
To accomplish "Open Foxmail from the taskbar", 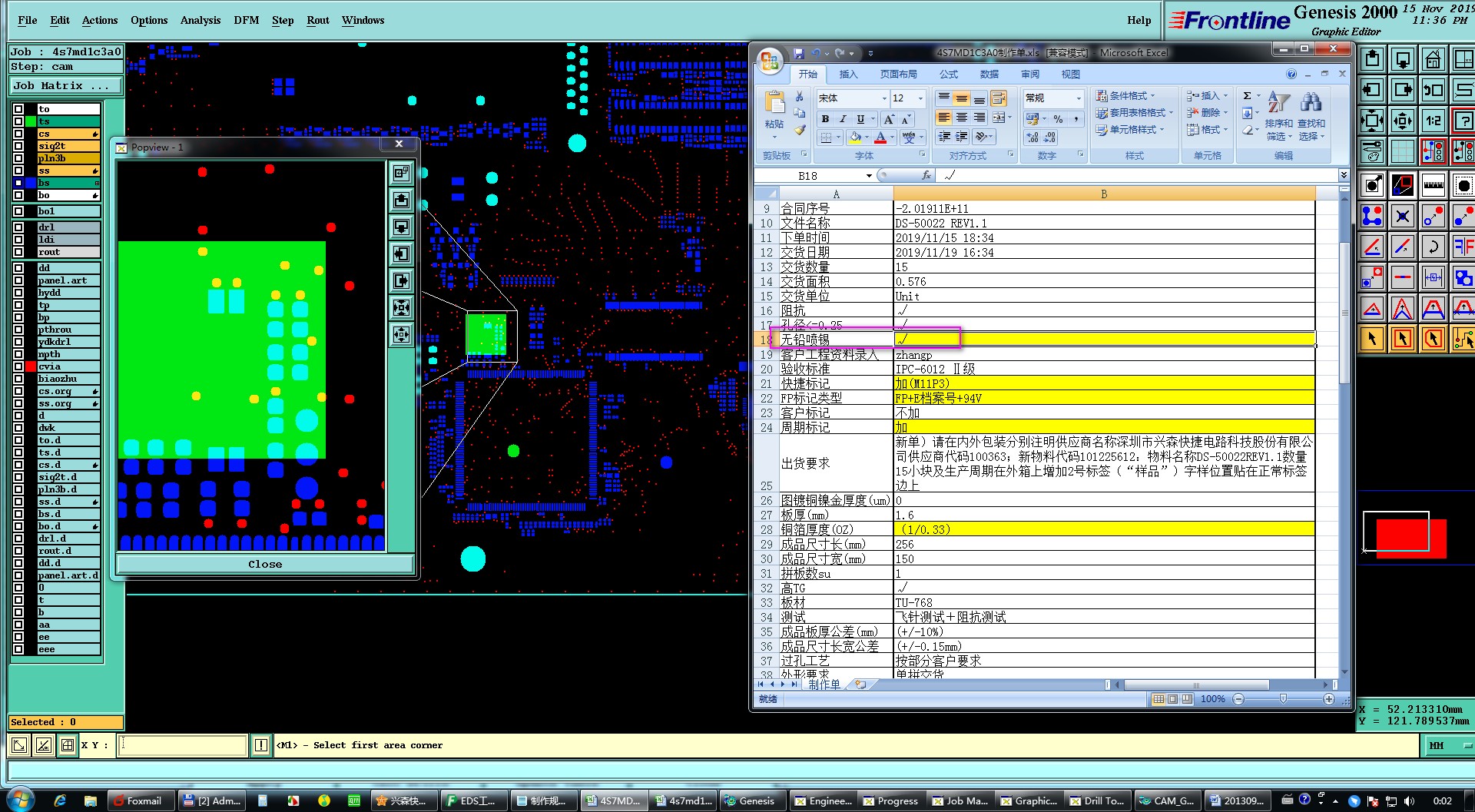I will point(141,800).
